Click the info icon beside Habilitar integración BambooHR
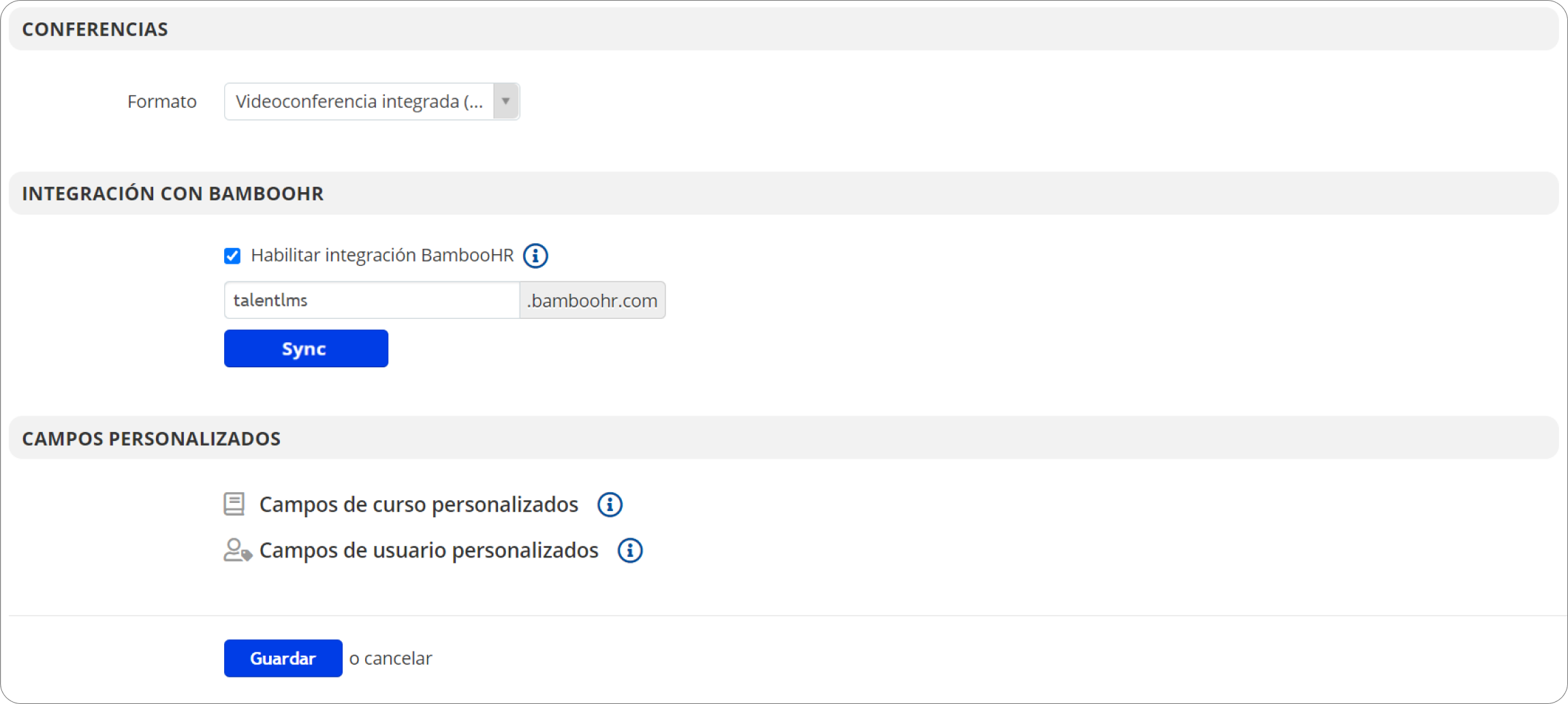Image resolution: width=1568 pixels, height=704 pixels. (x=535, y=256)
